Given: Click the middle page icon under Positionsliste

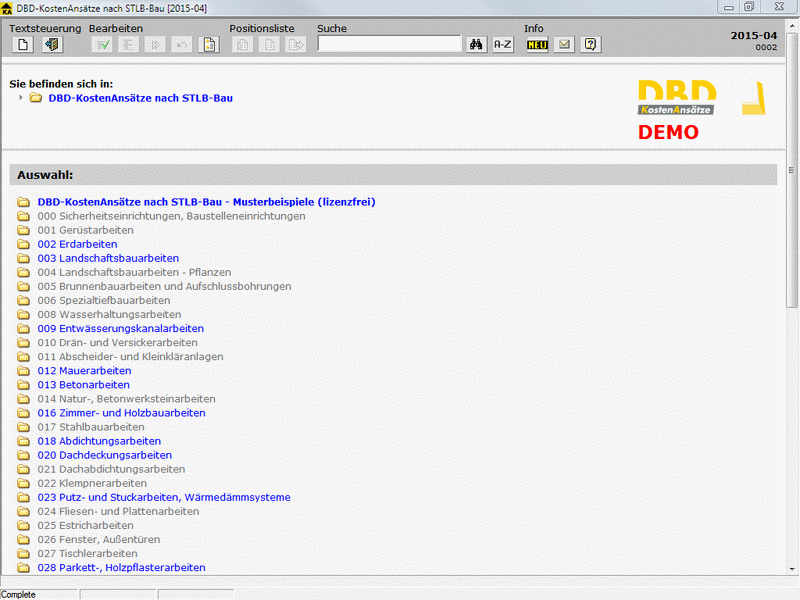Looking at the screenshot, I should (x=269, y=45).
